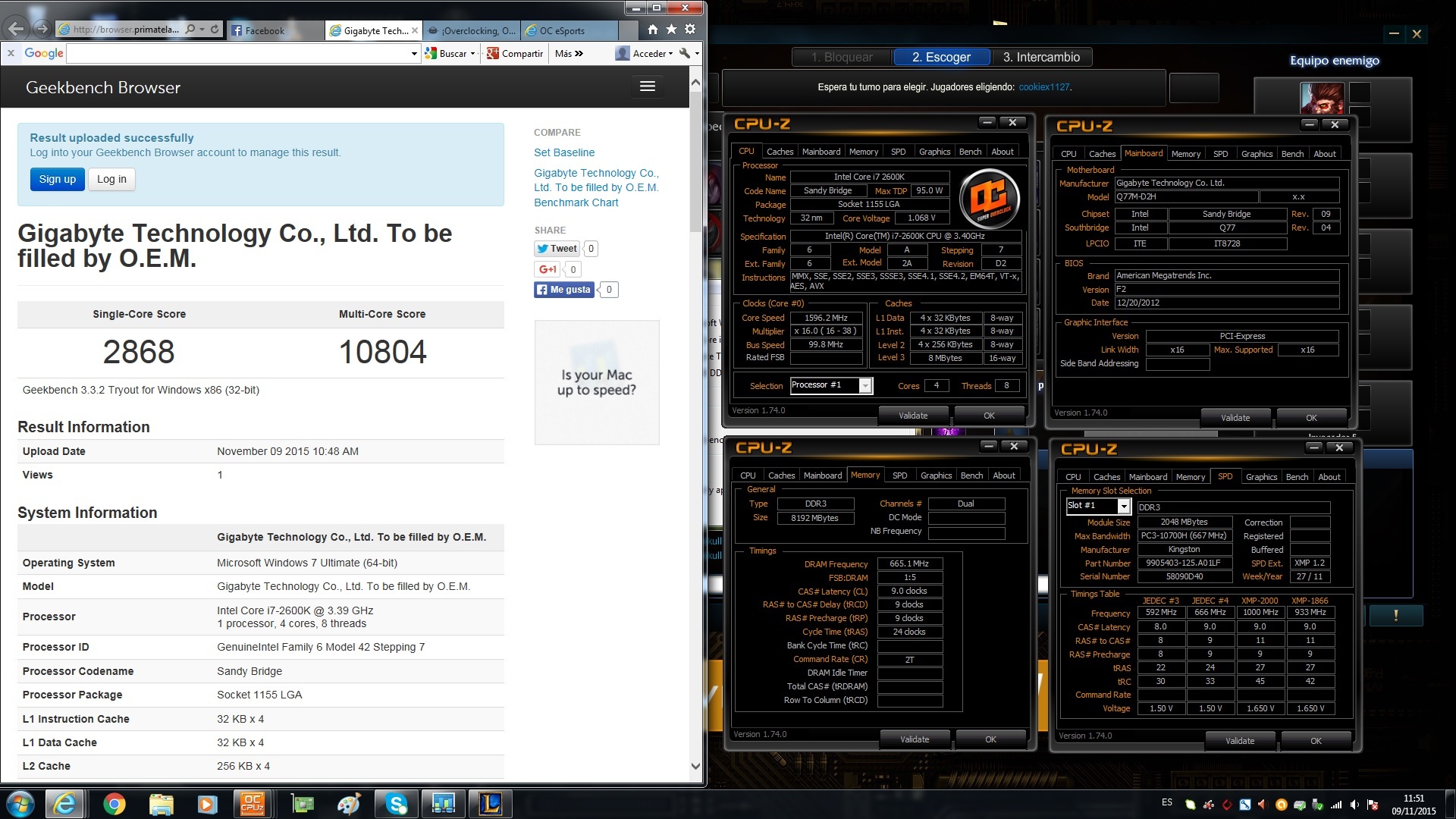The width and height of the screenshot is (1456, 819).
Task: Click the Google toolbar wrench settings icon
Action: (685, 53)
